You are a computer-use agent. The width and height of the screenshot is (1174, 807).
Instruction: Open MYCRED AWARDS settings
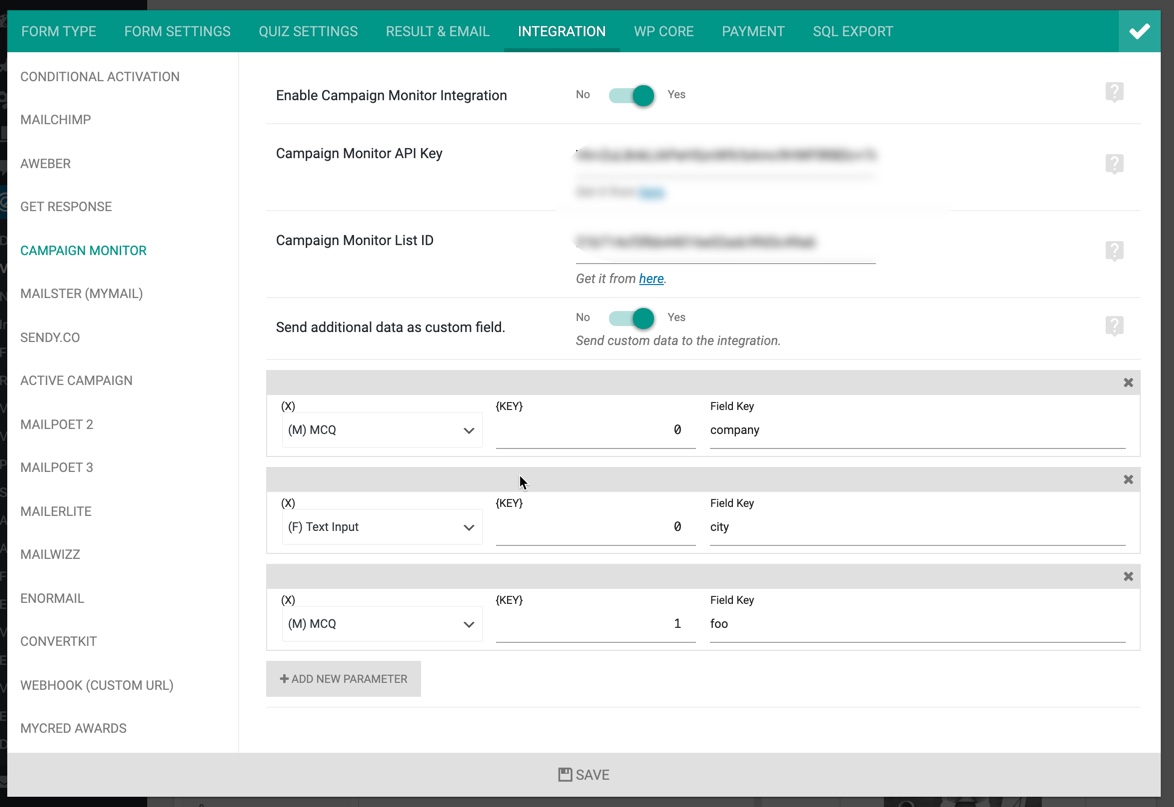[x=73, y=728]
